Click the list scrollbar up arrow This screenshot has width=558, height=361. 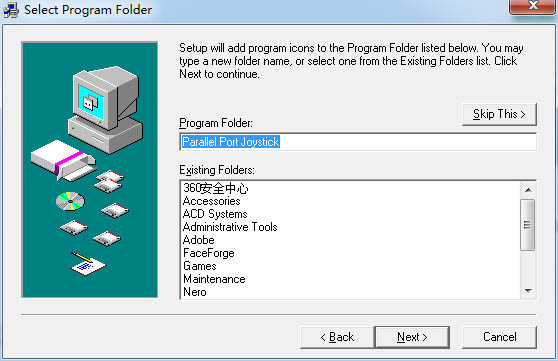pyautogui.click(x=528, y=190)
